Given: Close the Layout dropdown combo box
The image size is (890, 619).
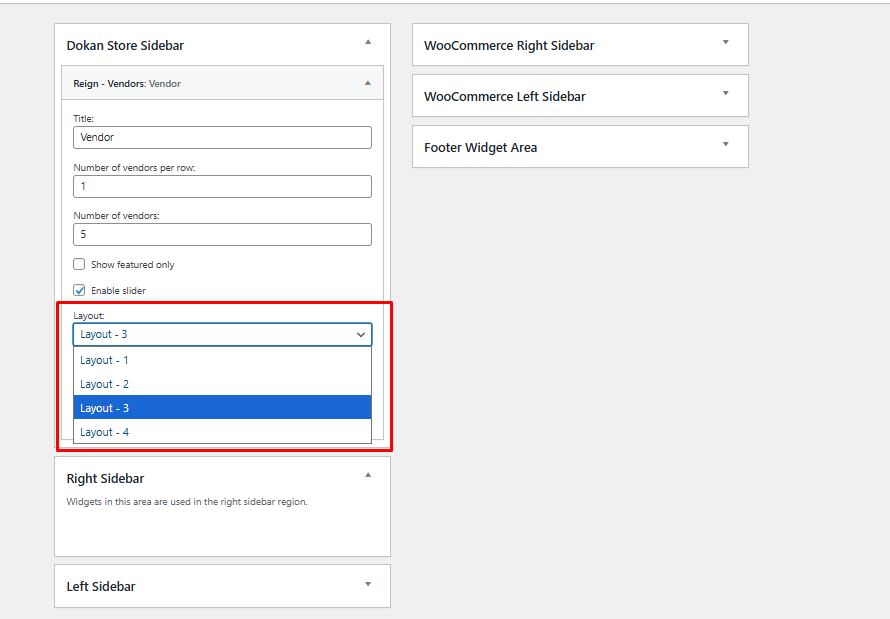Looking at the screenshot, I should coord(222,334).
